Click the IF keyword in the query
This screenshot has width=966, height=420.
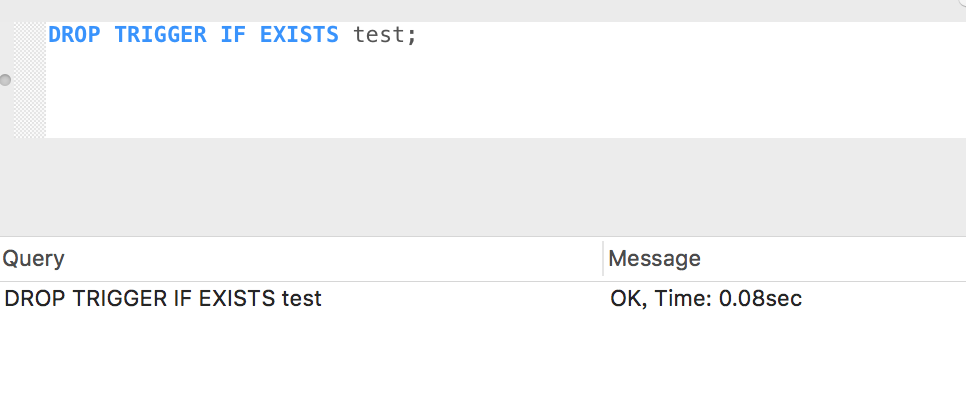(233, 34)
